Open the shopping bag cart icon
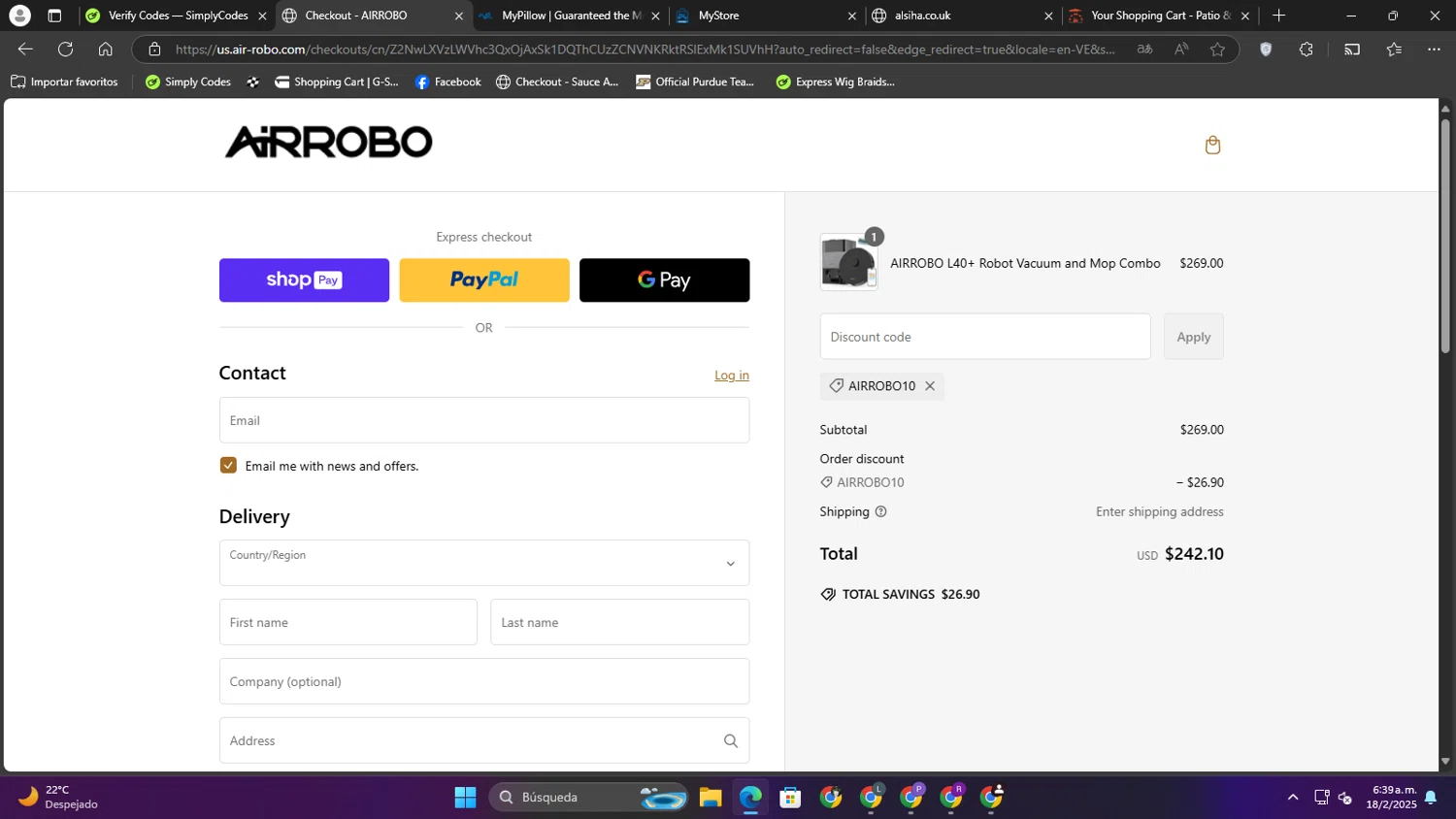1456x819 pixels. (1212, 146)
